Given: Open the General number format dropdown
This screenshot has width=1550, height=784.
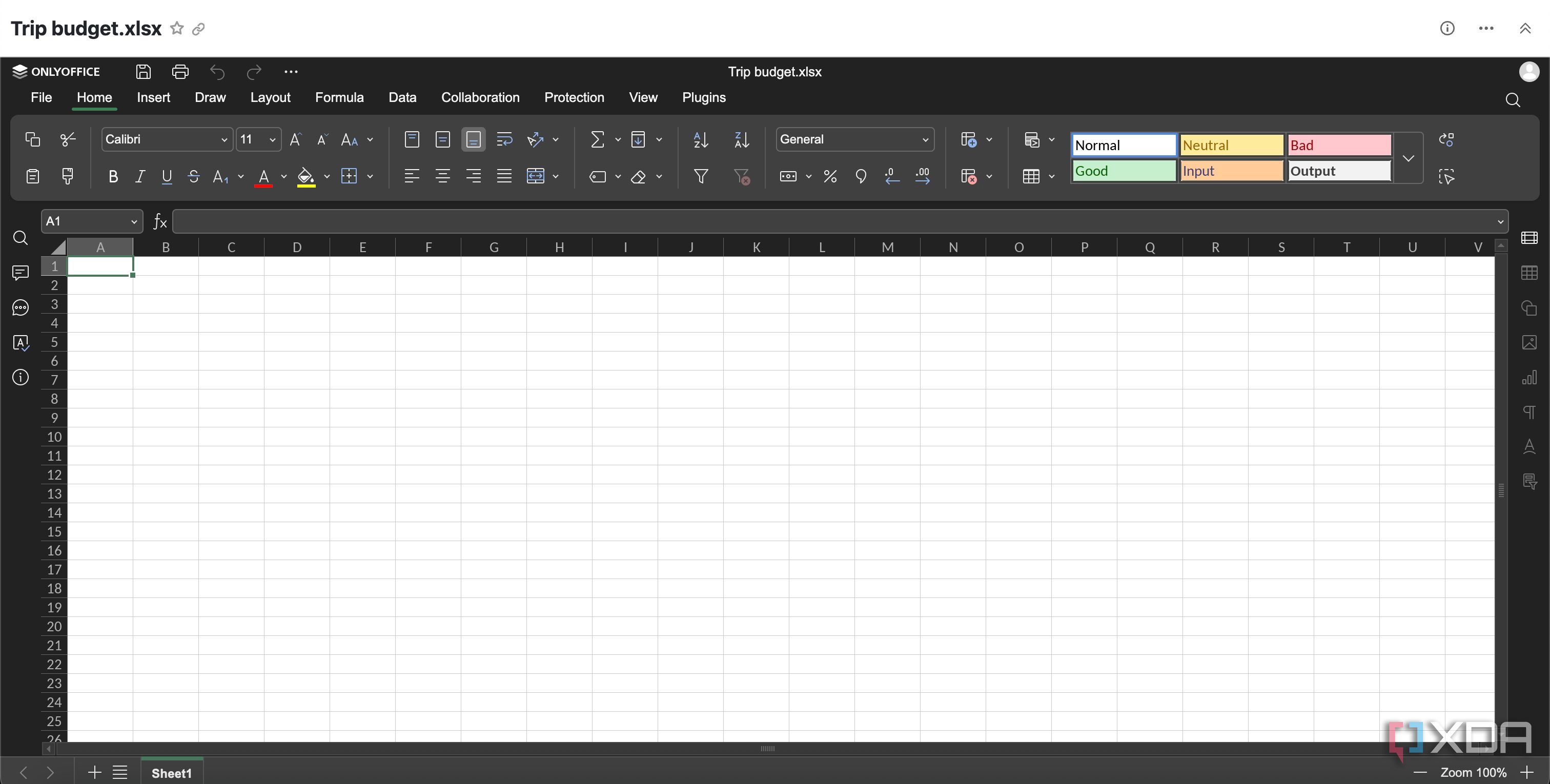Looking at the screenshot, I should (925, 139).
